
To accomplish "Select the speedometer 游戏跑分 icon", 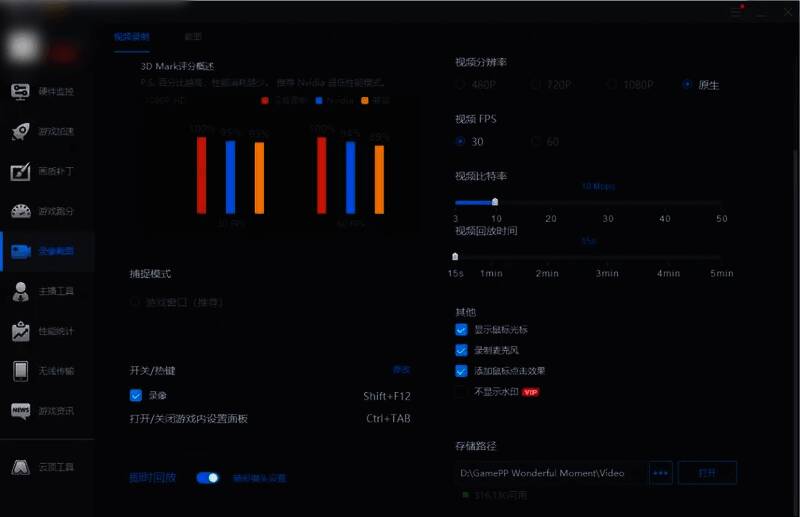I will click(x=20, y=211).
